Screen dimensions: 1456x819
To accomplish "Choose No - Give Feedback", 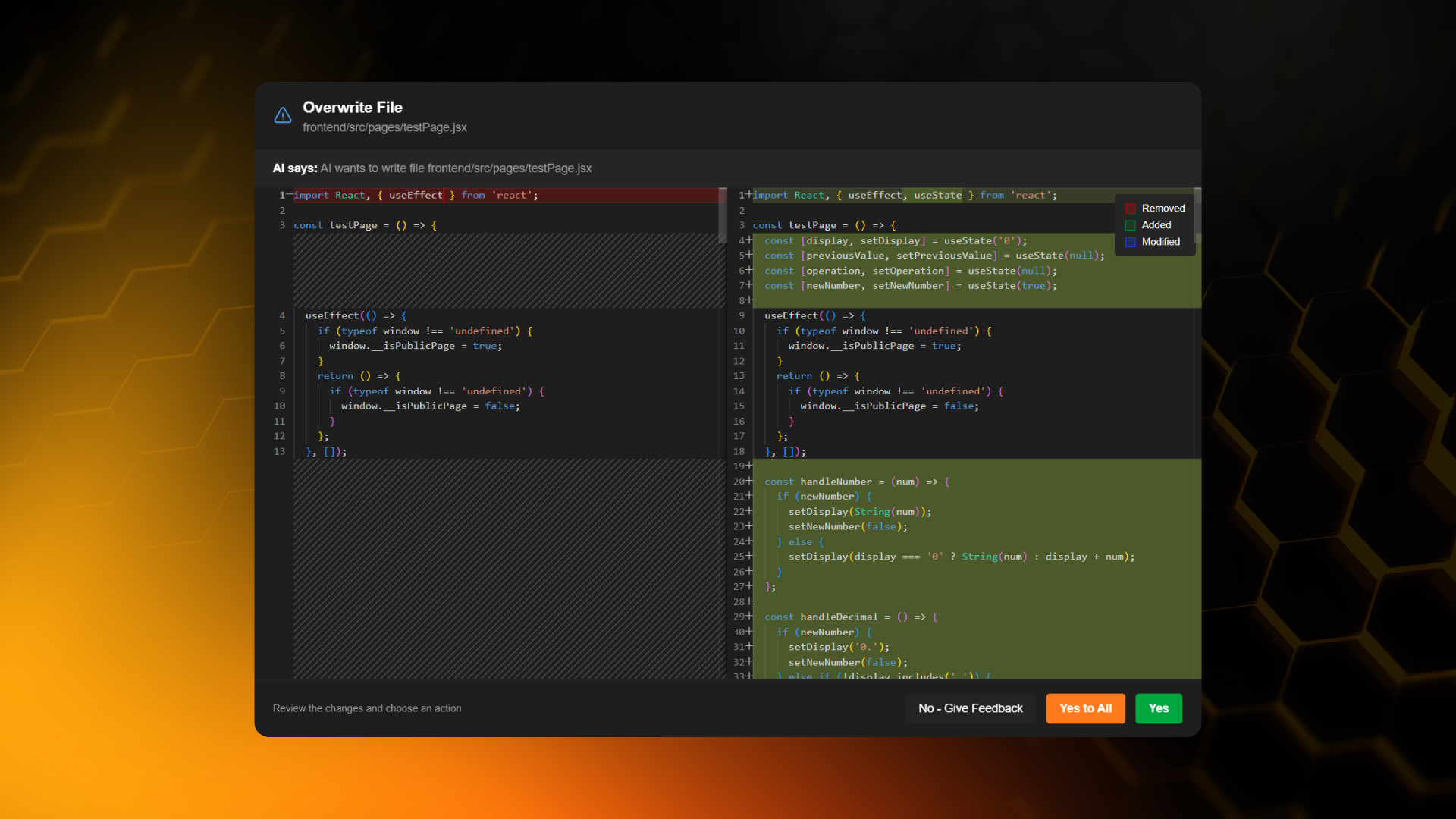I will point(970,708).
